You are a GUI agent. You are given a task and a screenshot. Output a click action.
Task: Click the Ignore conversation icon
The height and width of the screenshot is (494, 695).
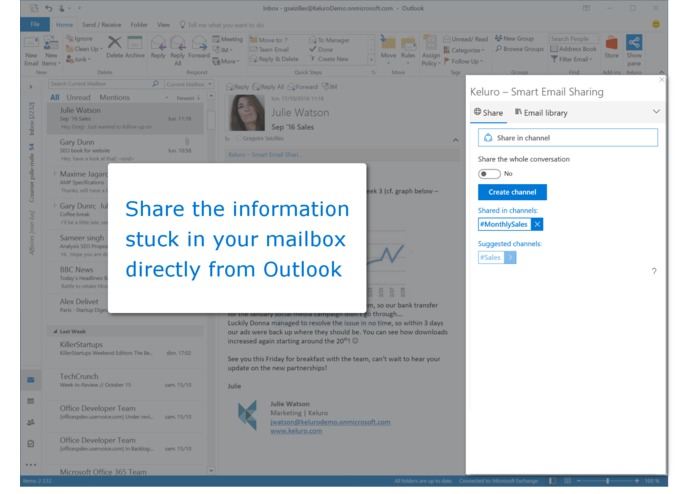(x=79, y=39)
